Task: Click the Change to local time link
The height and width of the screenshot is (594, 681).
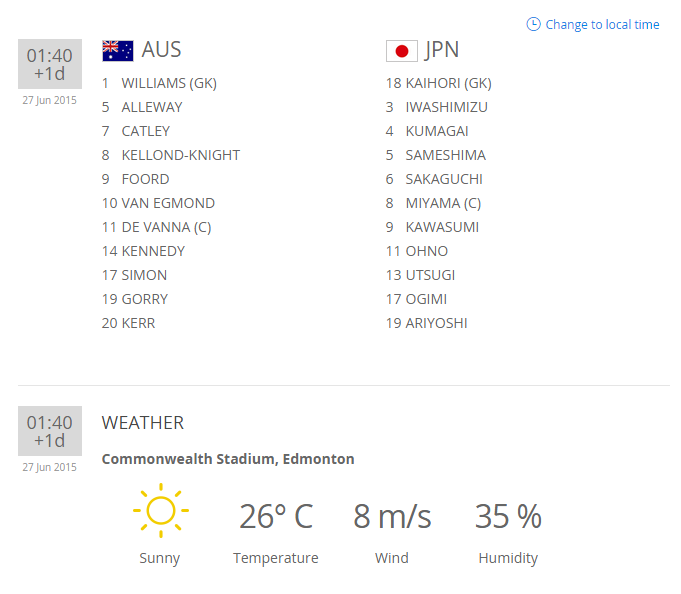Action: [x=602, y=24]
